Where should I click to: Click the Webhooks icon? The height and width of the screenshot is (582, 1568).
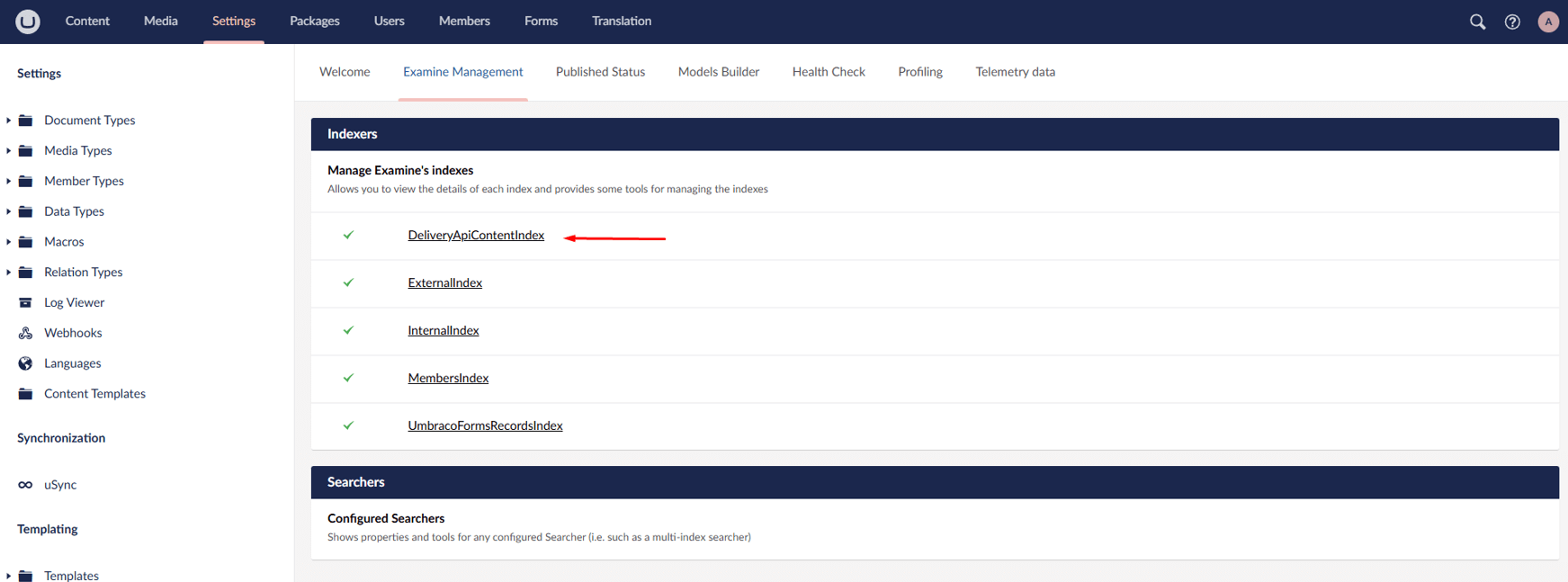coord(25,333)
